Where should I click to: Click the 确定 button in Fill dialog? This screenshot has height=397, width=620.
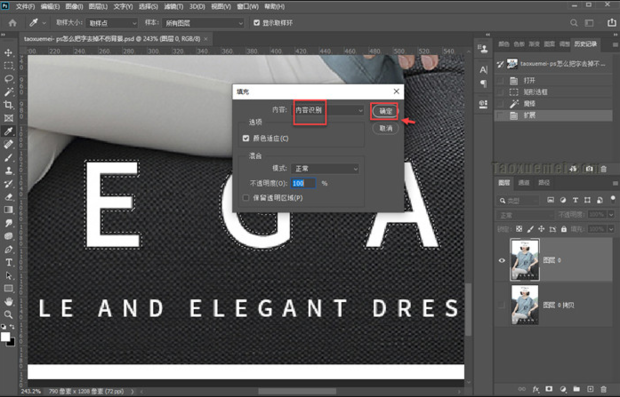[x=385, y=111]
